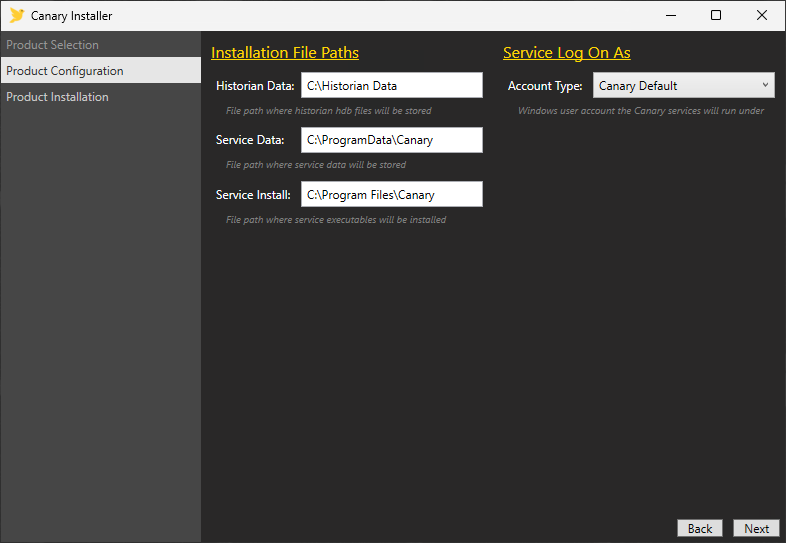
Task: Minimize the Canary Installer window
Action: 671,16
